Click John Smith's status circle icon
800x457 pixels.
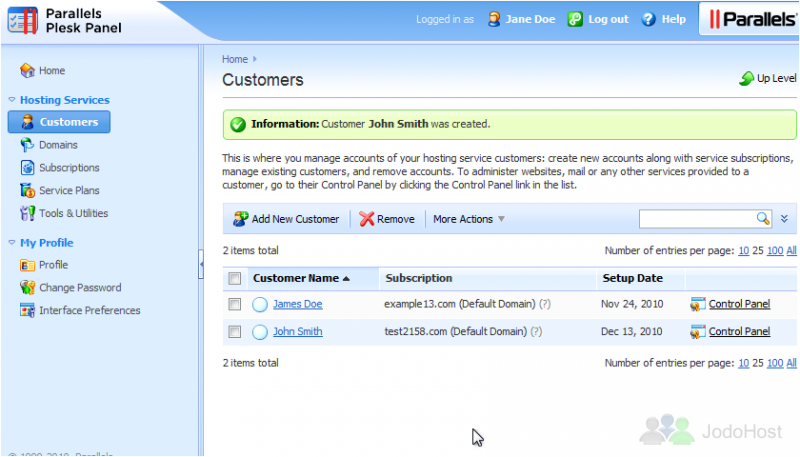260,332
